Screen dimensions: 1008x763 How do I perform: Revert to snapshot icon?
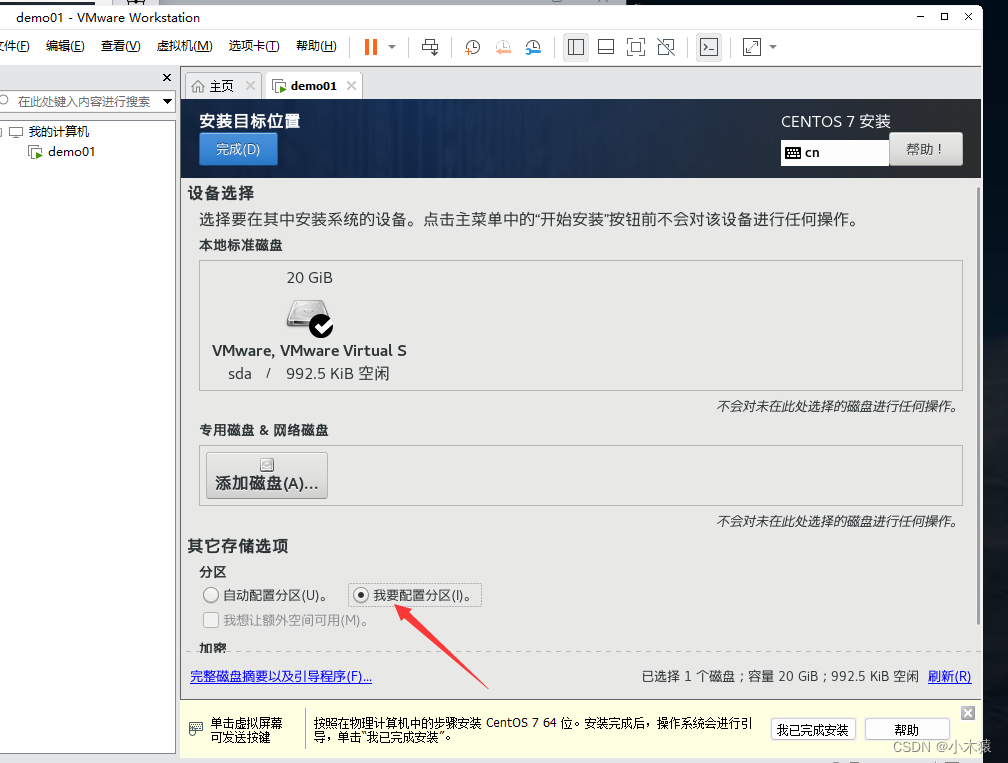point(503,47)
